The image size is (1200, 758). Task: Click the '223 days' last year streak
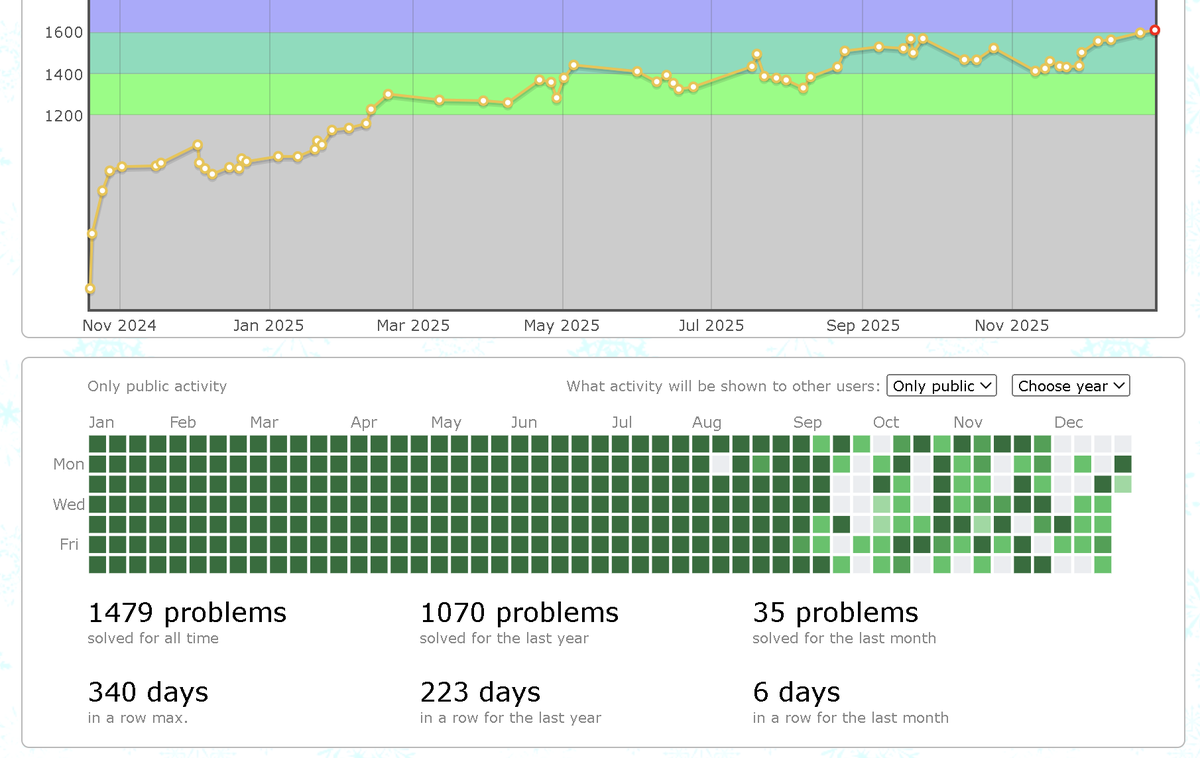[480, 692]
